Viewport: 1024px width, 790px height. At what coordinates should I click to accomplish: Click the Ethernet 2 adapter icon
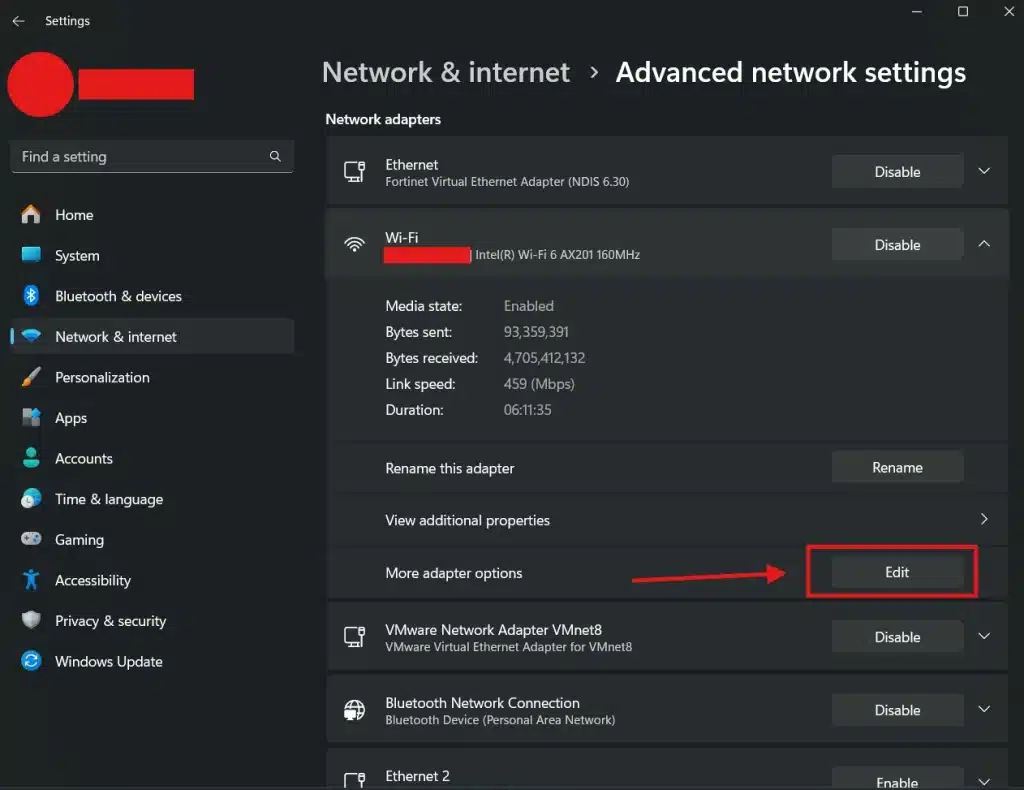click(355, 779)
